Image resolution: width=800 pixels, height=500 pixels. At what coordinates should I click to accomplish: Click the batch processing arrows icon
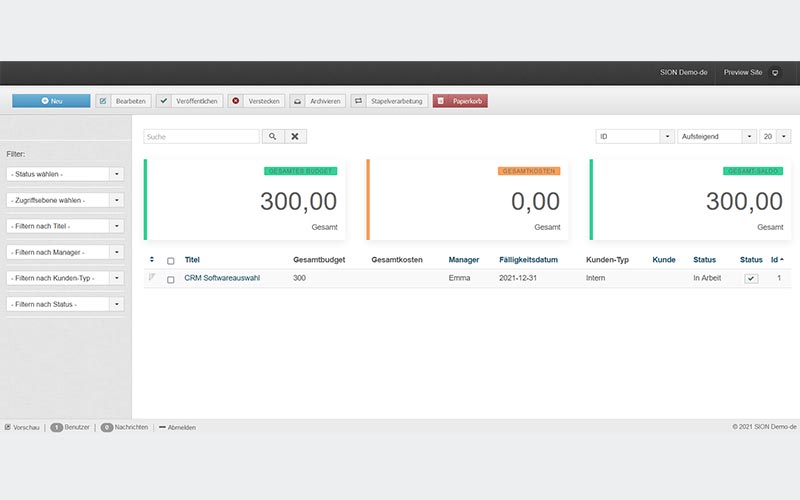tap(359, 101)
